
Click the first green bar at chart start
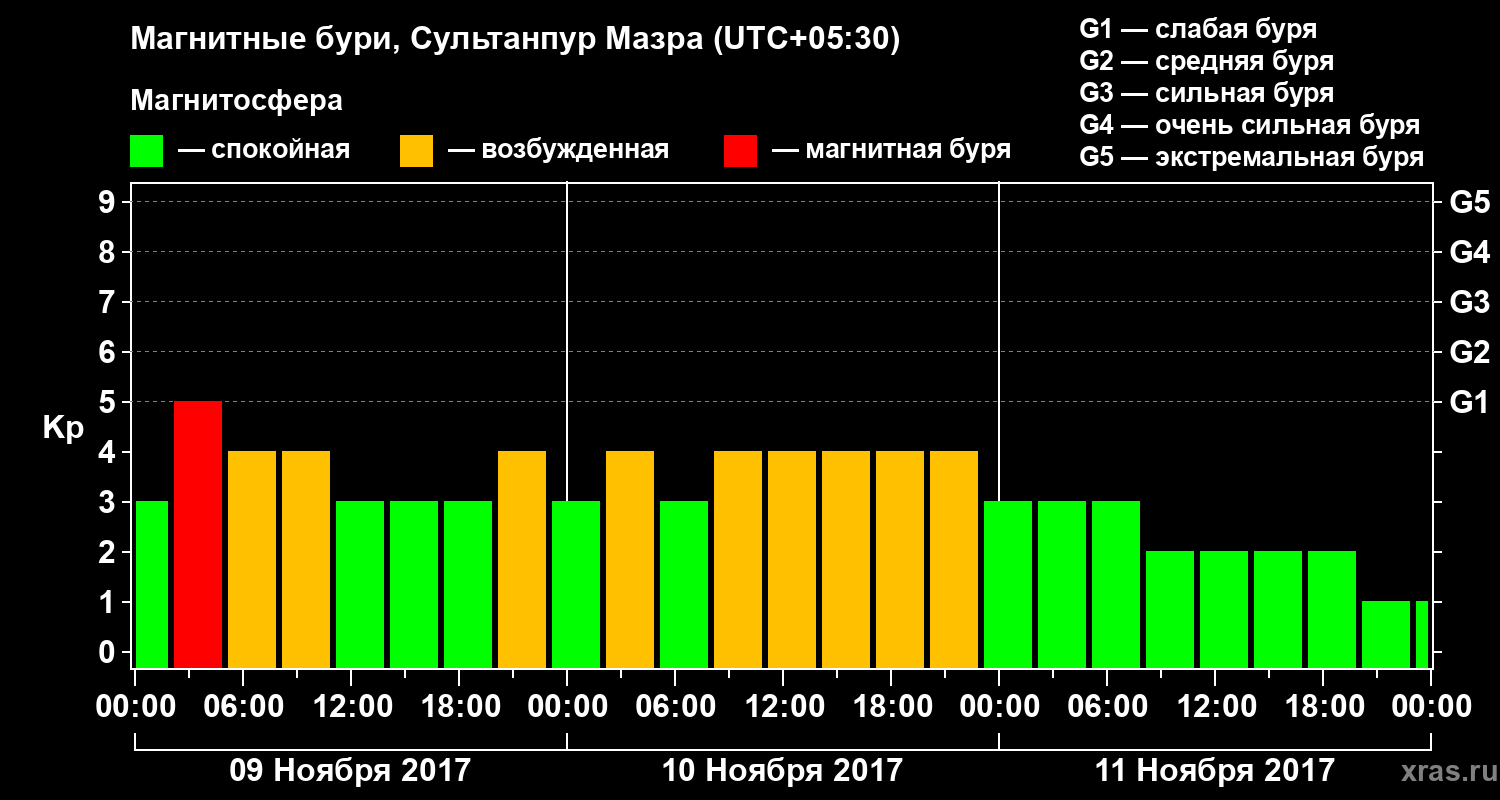point(151,584)
